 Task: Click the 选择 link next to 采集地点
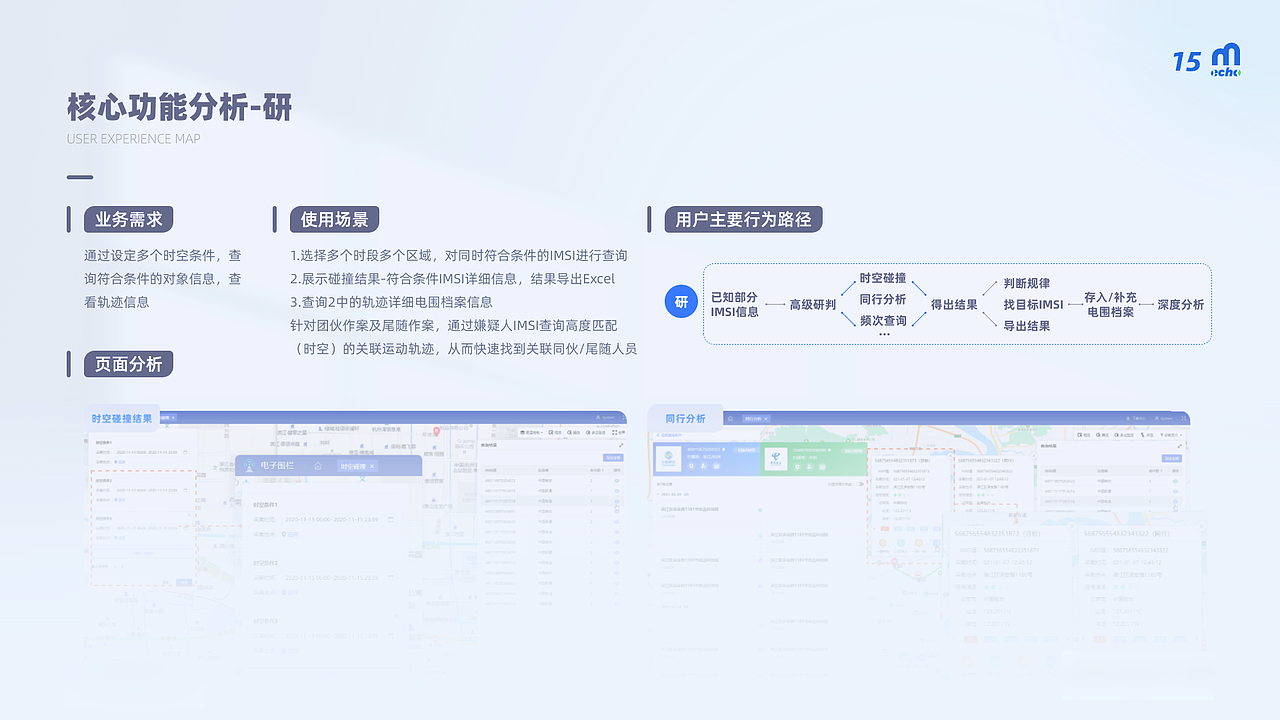click(293, 534)
